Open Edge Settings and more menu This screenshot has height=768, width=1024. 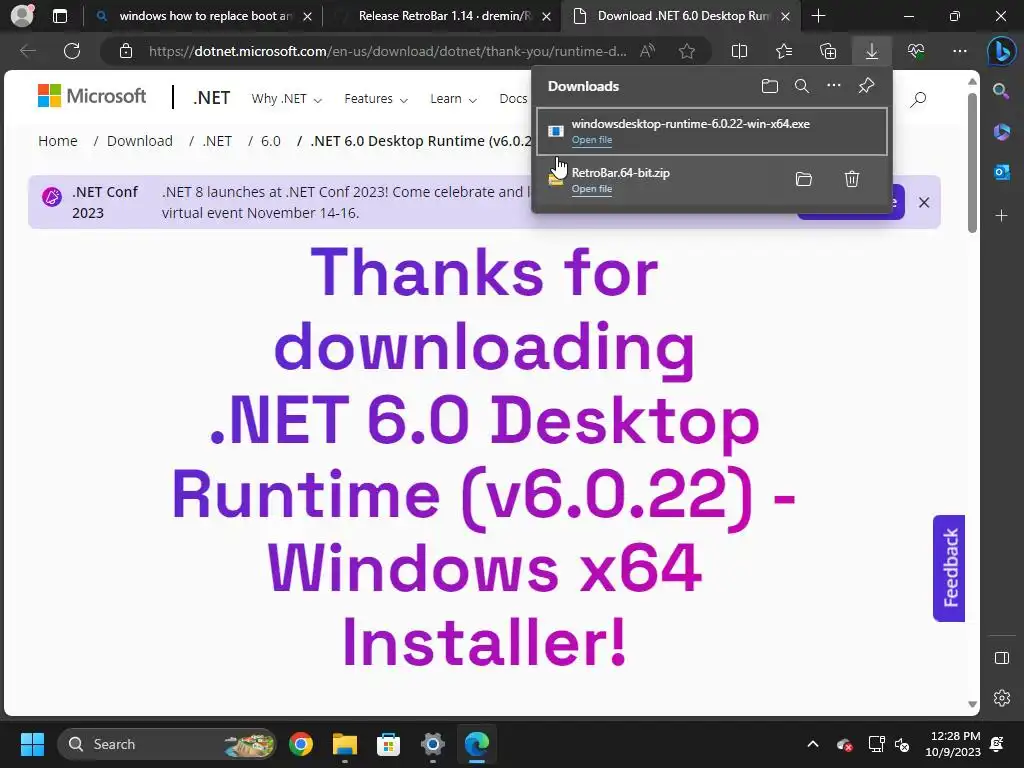[x=959, y=51]
